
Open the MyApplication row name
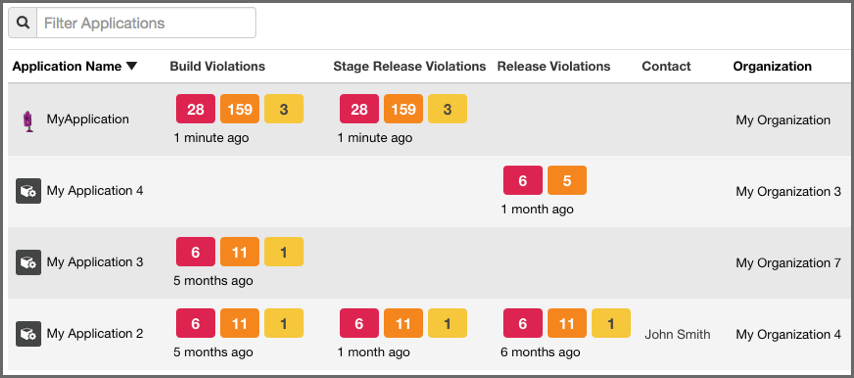click(x=88, y=119)
